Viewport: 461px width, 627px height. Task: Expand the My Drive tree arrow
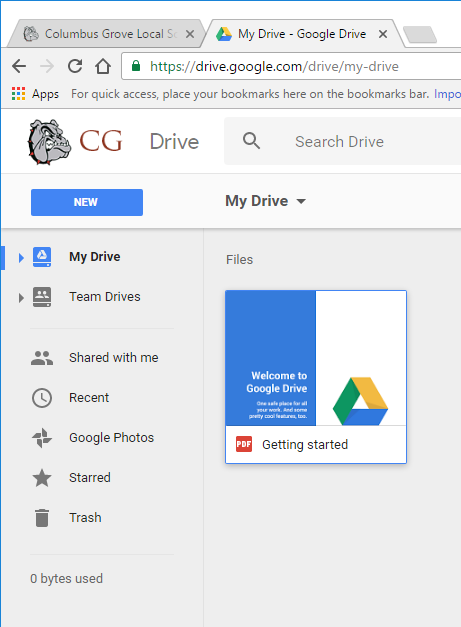click(x=21, y=258)
